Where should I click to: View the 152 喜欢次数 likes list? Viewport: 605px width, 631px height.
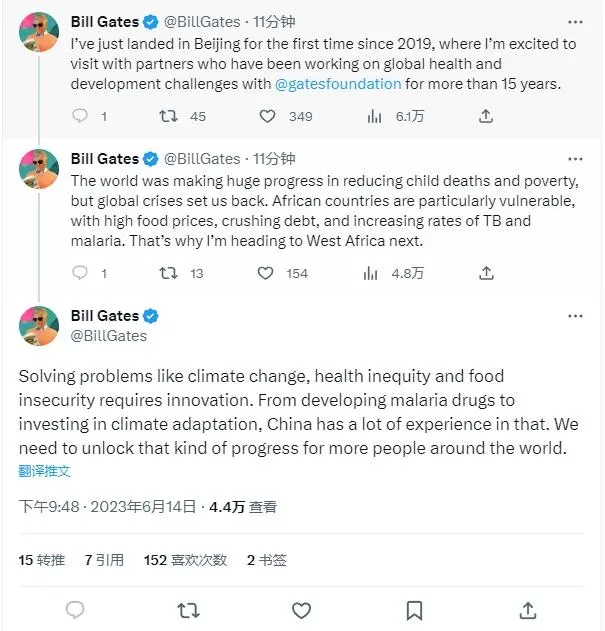(x=185, y=560)
